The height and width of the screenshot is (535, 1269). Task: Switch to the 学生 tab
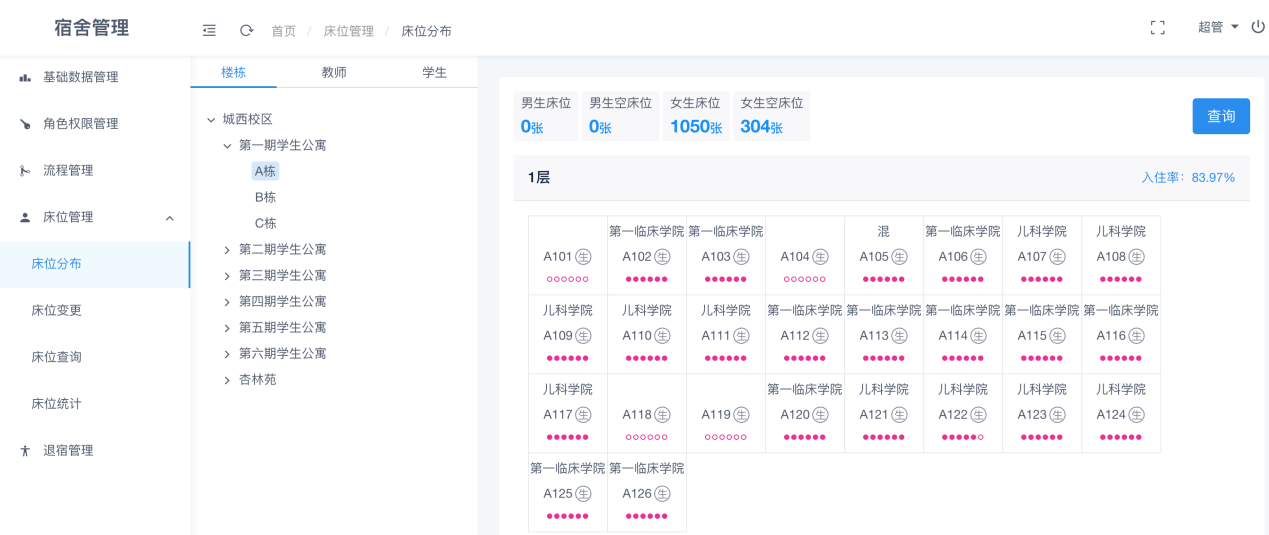434,73
